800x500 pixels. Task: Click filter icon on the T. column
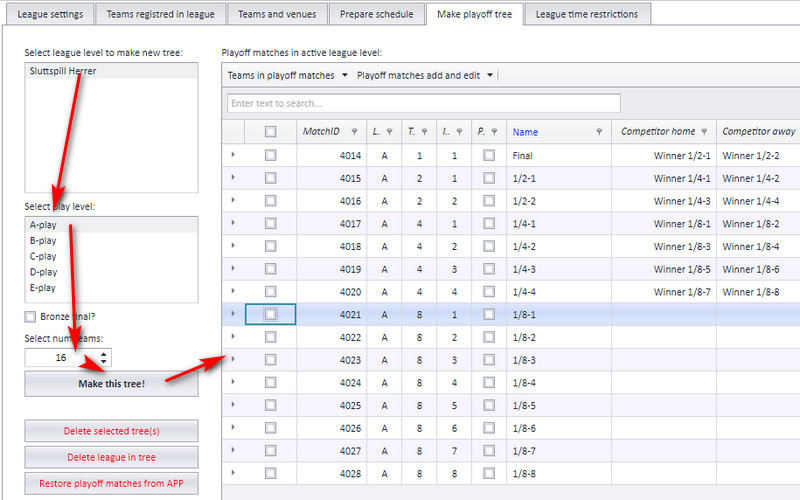424,132
